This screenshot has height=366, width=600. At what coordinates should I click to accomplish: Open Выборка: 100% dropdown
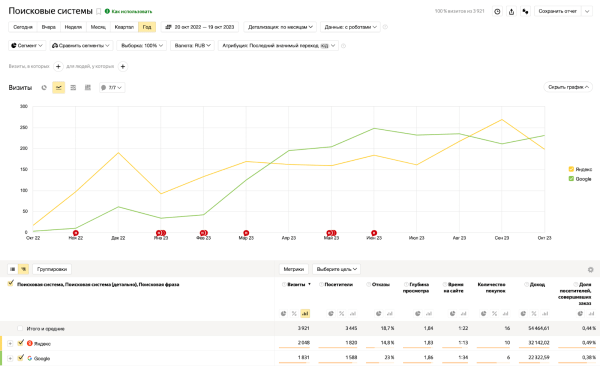[x=142, y=46]
